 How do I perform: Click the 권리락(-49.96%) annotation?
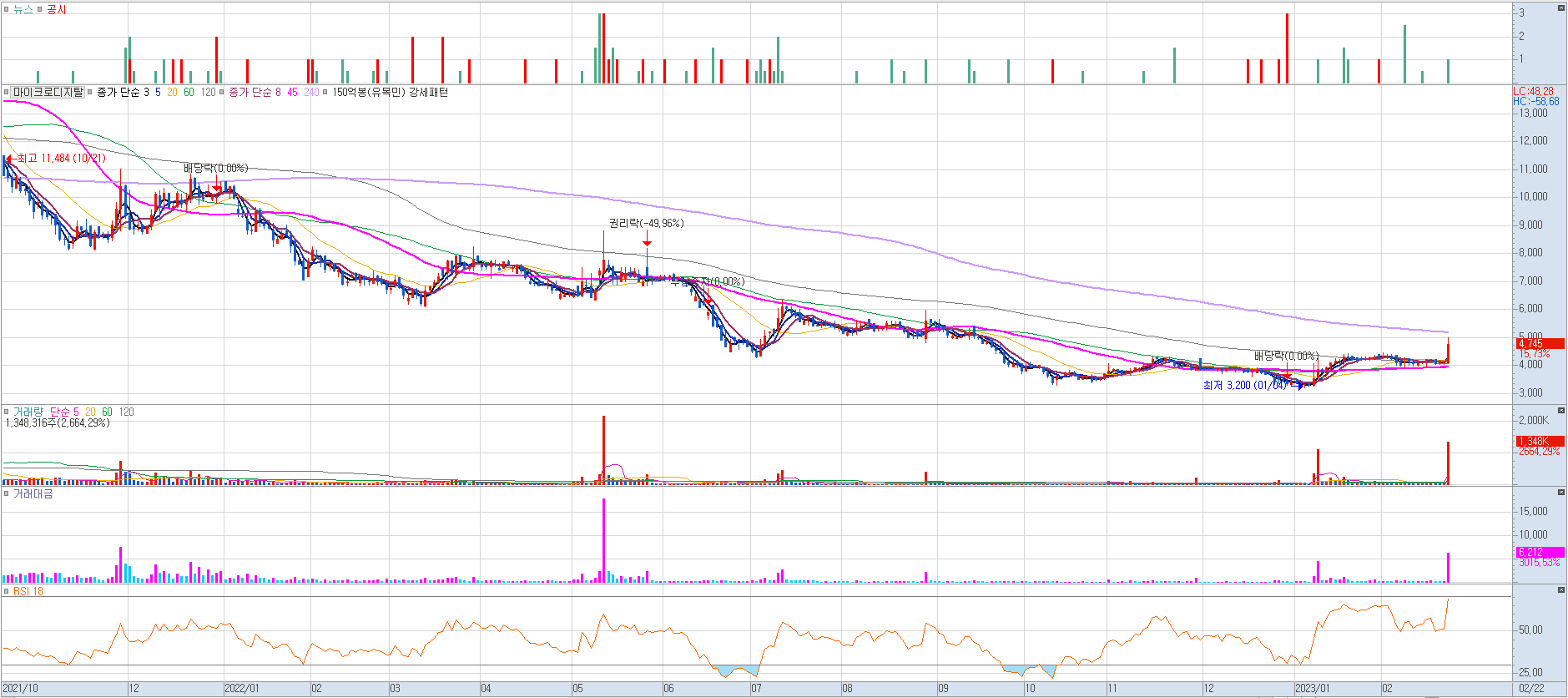tap(646, 223)
